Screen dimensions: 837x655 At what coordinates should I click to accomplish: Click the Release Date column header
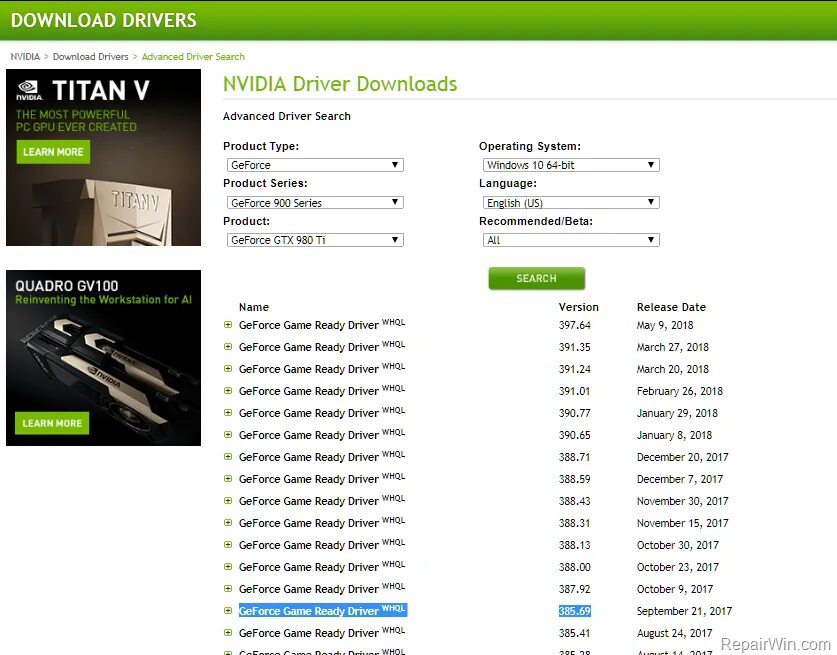[671, 307]
